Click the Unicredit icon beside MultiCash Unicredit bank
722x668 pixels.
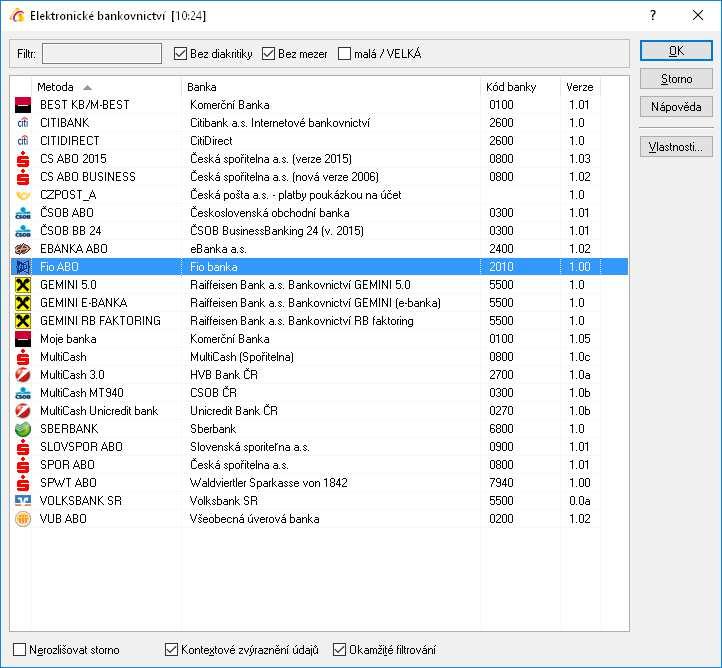click(23, 411)
